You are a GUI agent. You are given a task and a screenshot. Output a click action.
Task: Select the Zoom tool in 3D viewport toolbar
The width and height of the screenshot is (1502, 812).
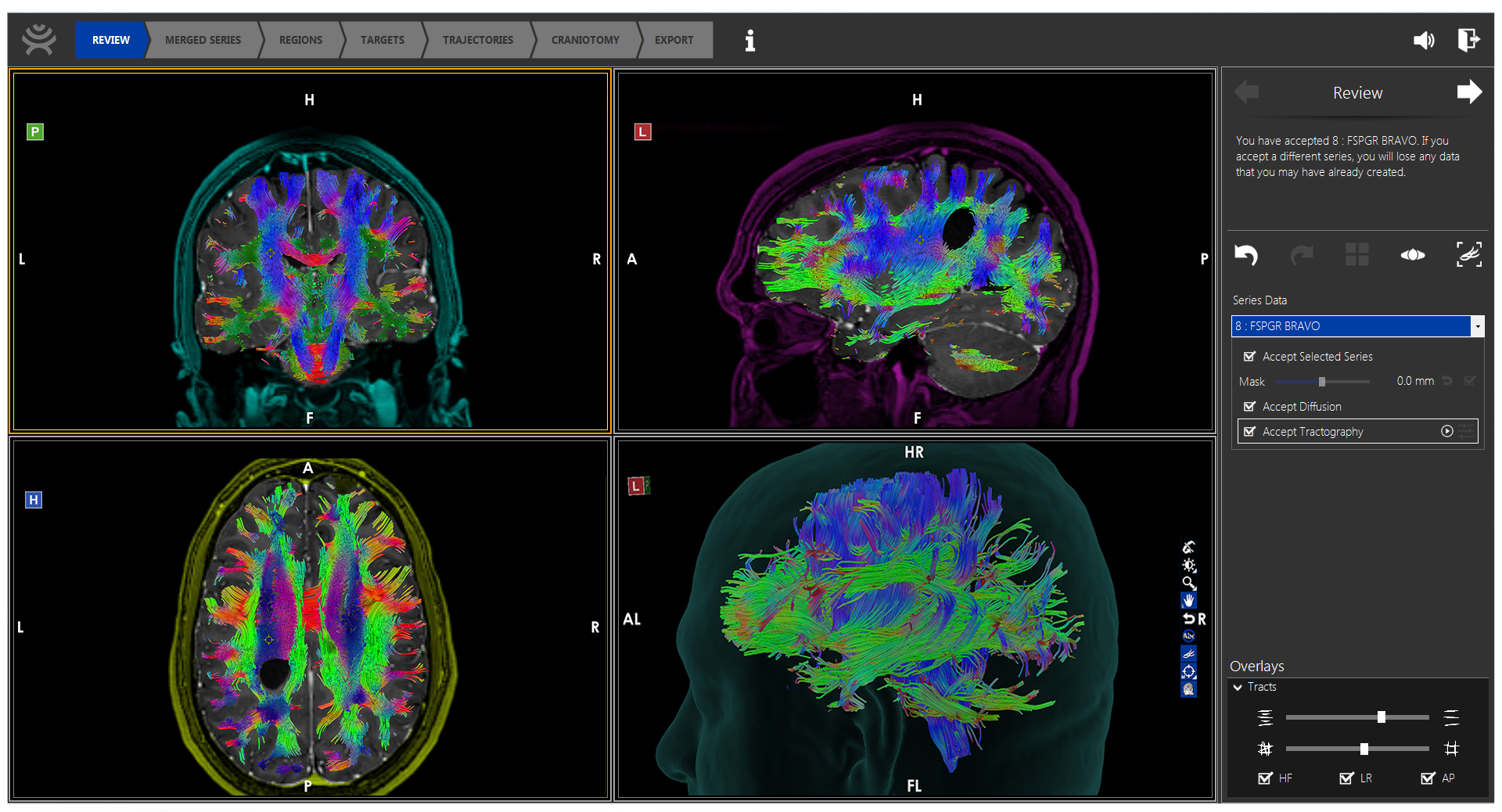pyautogui.click(x=1188, y=583)
